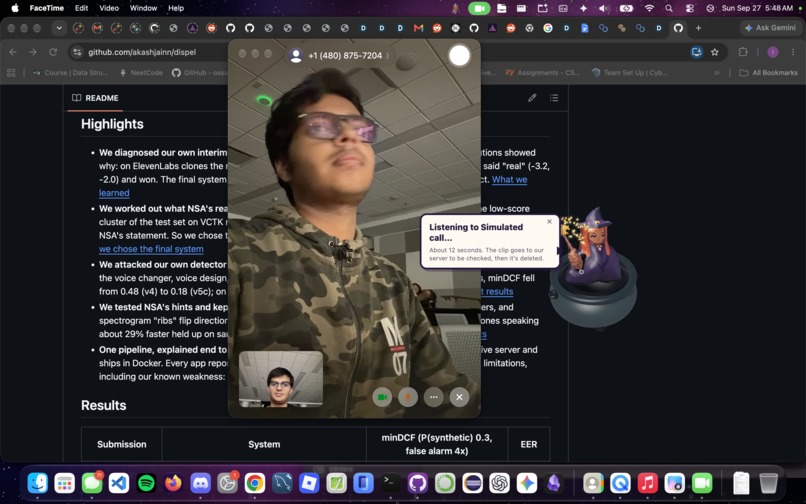Click the green FaceTime camera status indicator
806x504 pixels.
[x=479, y=8]
